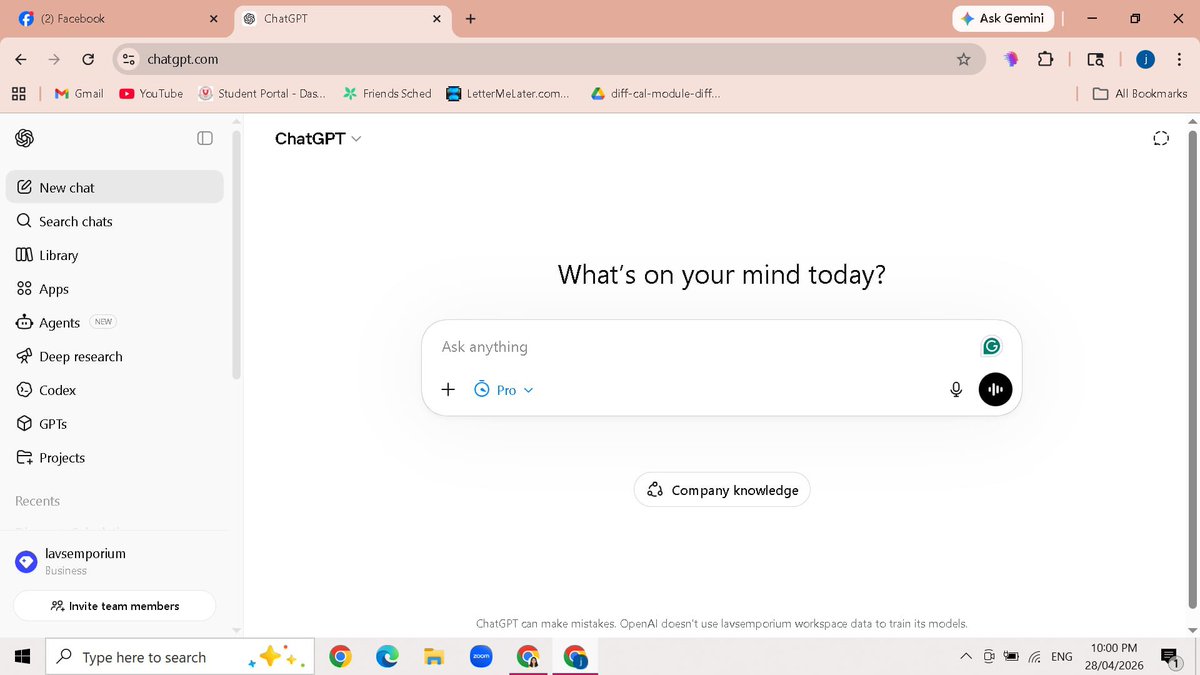Viewport: 1200px width, 675px height.
Task: Open the Apps page
Action: coord(115,289)
